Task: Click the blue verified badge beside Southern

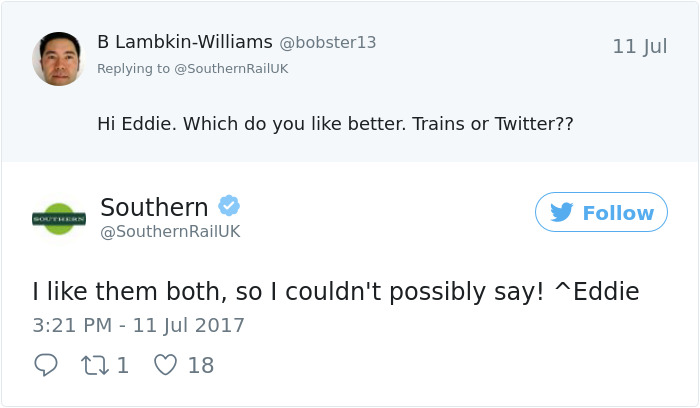Action: (229, 207)
